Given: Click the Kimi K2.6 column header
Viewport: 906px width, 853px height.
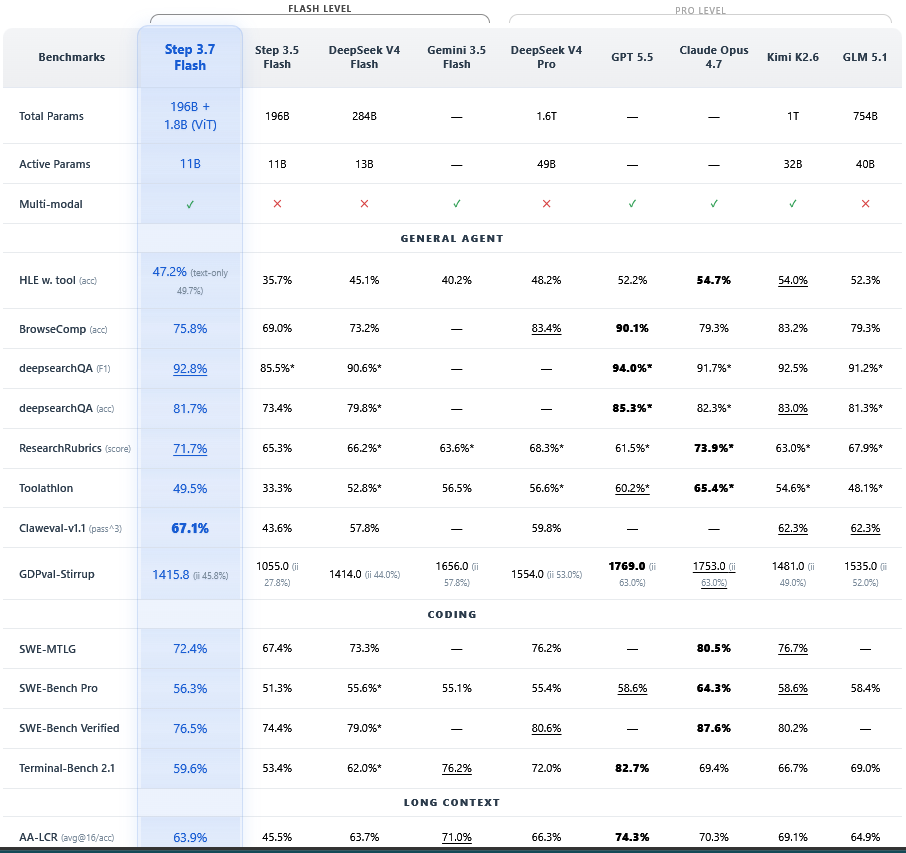Looking at the screenshot, I should coord(793,57).
